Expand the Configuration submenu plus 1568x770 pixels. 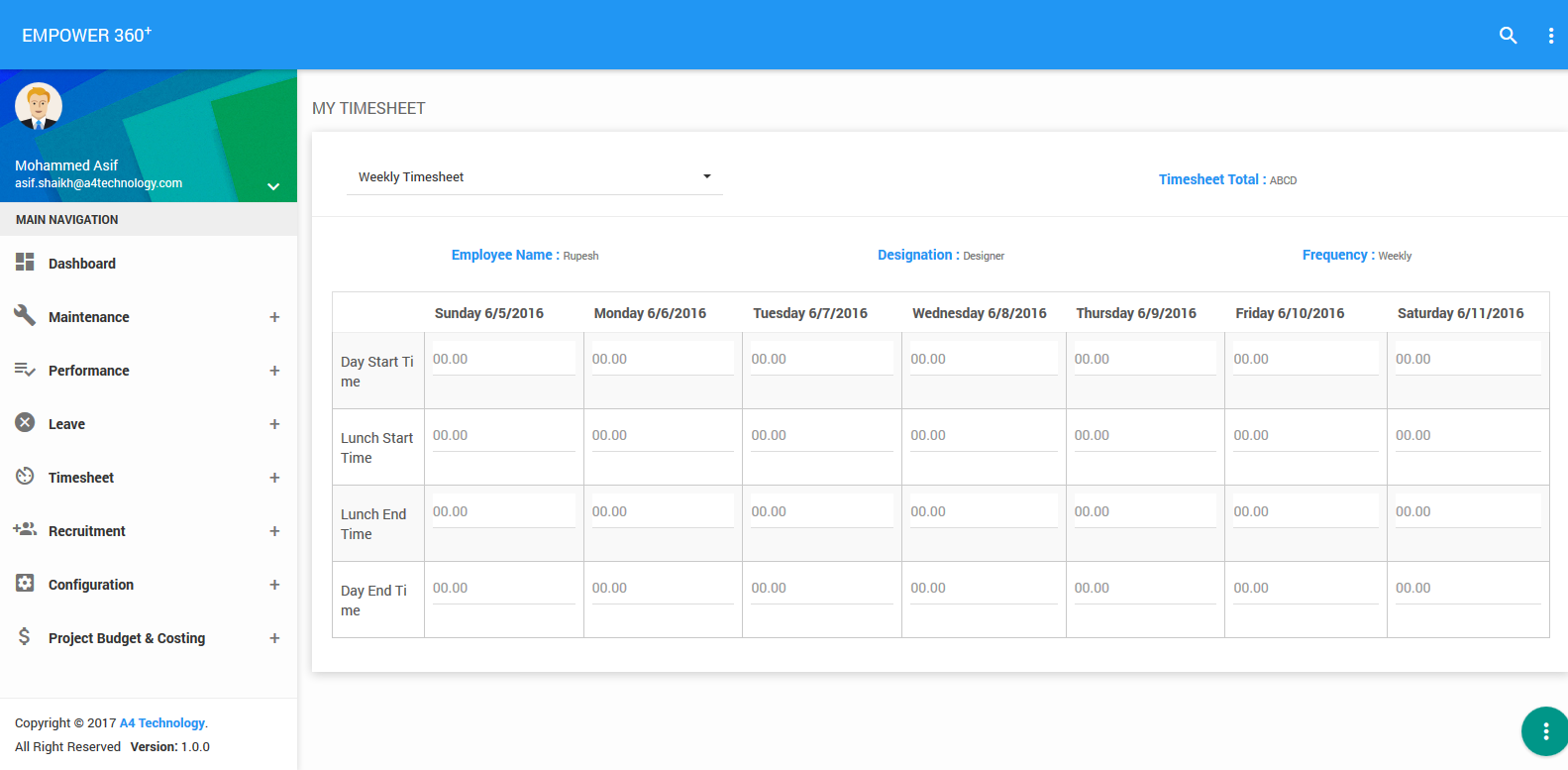(274, 585)
